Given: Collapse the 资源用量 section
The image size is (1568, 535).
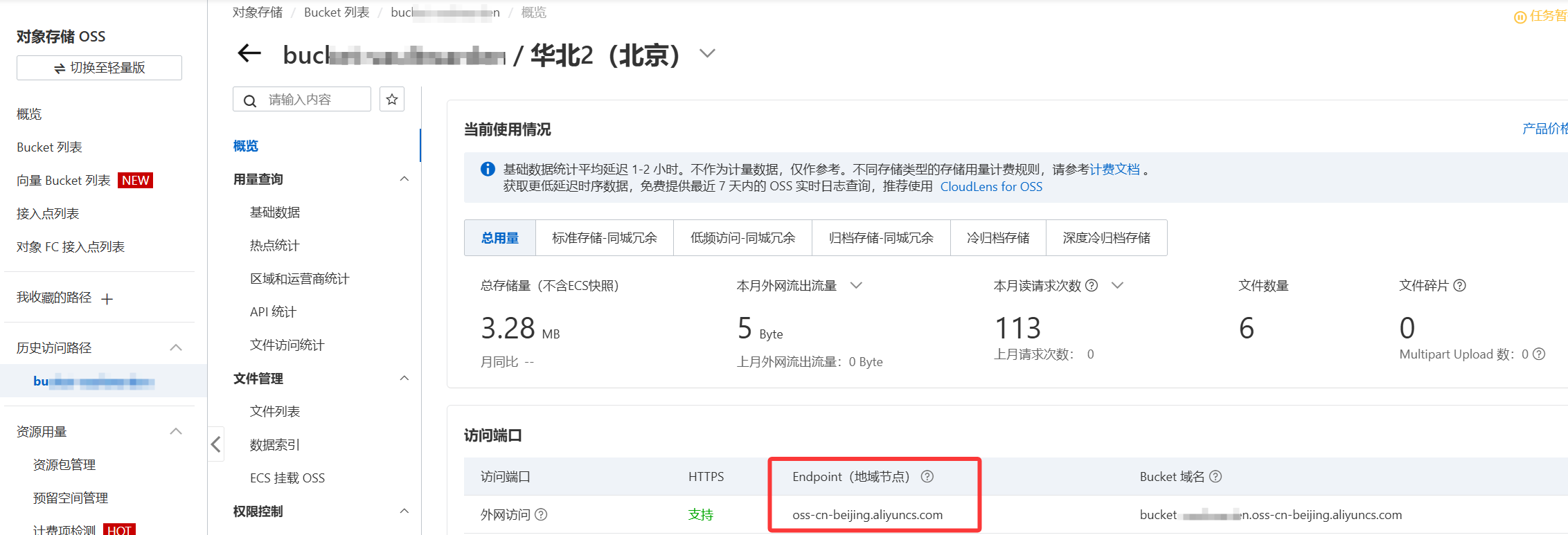Looking at the screenshot, I should click(176, 431).
